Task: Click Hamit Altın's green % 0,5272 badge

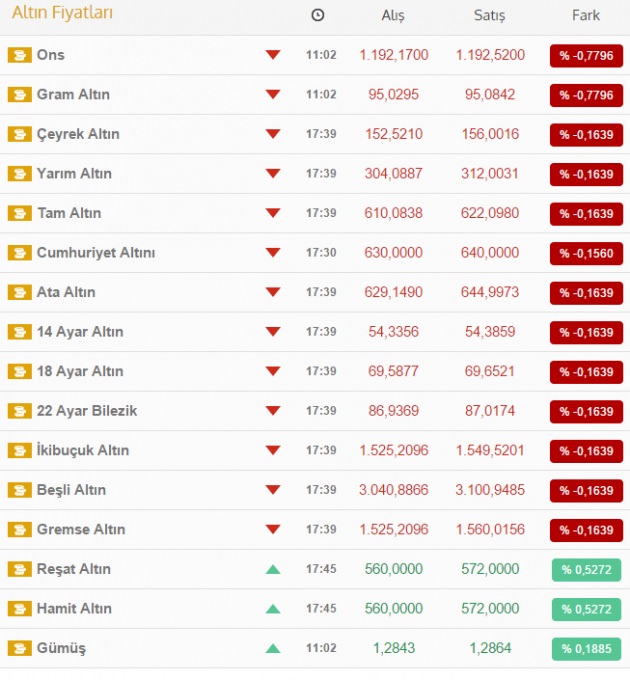Action: tap(586, 609)
